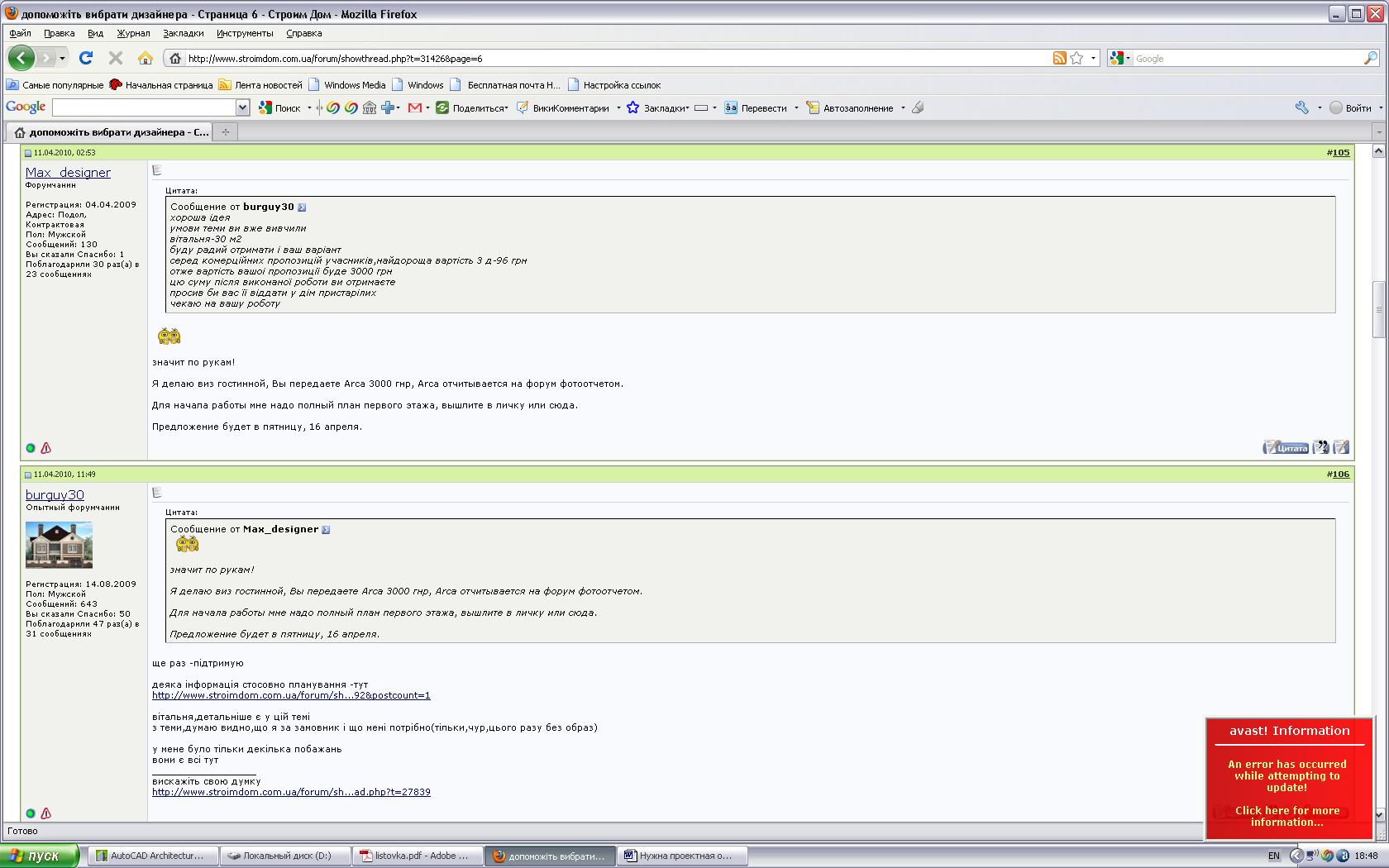Viewport: 1389px width, 868px height.
Task: Click the RSS feed icon in address bar
Action: 1059,58
